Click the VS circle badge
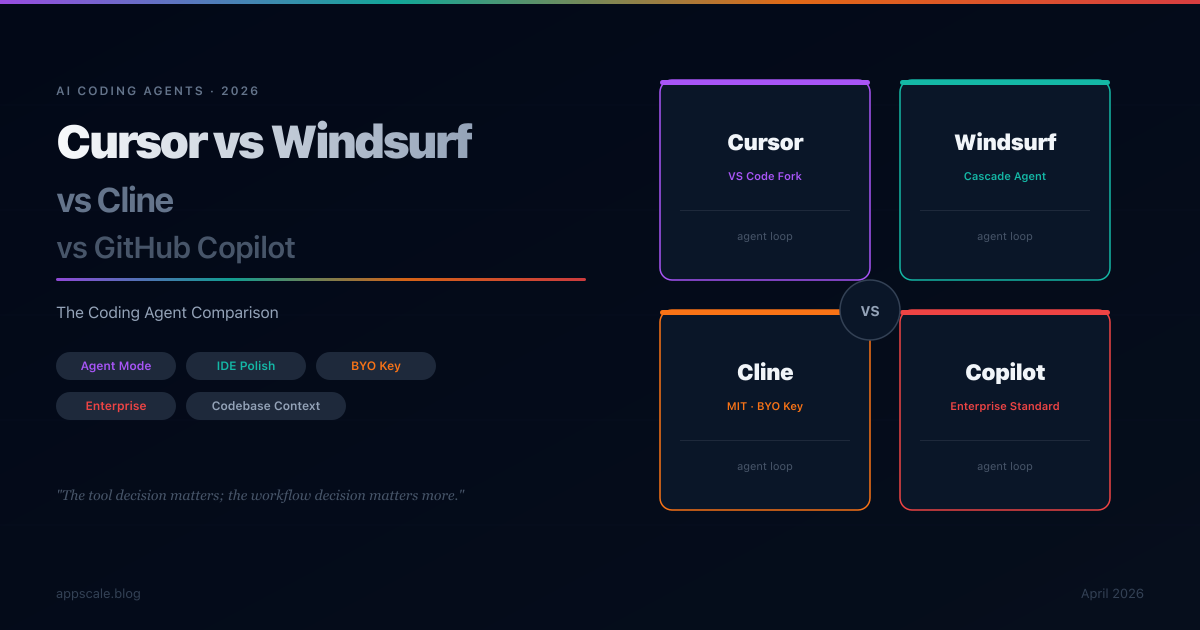 (x=870, y=311)
